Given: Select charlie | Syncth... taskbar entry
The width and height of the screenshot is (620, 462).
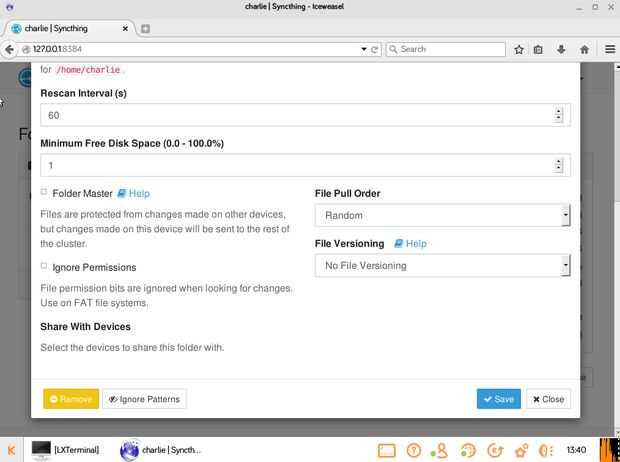Looking at the screenshot, I should pos(161,450).
